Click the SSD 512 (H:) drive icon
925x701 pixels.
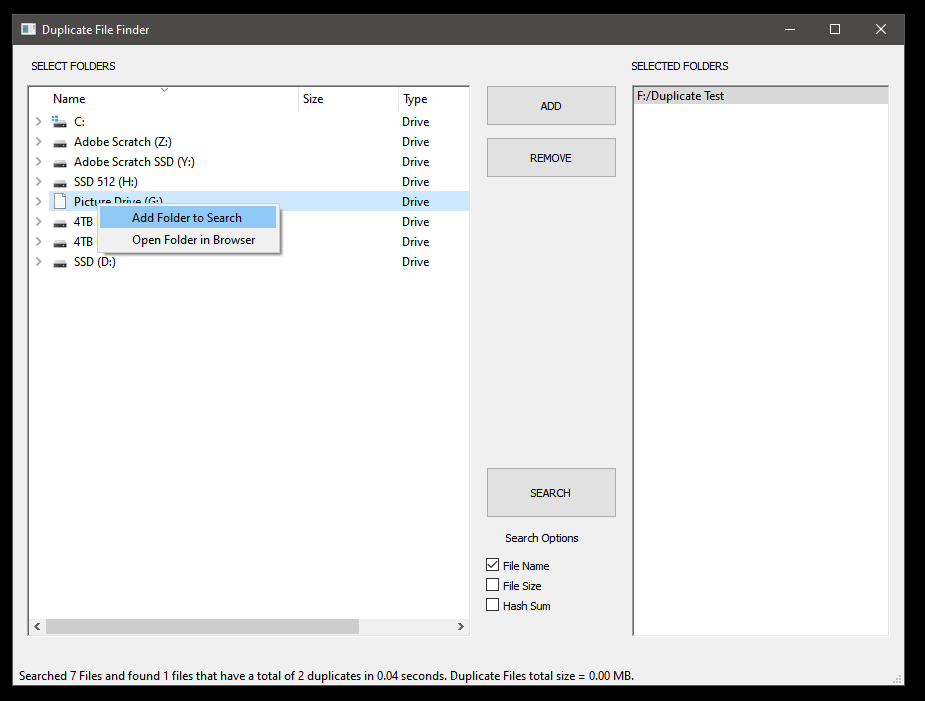pyautogui.click(x=60, y=181)
